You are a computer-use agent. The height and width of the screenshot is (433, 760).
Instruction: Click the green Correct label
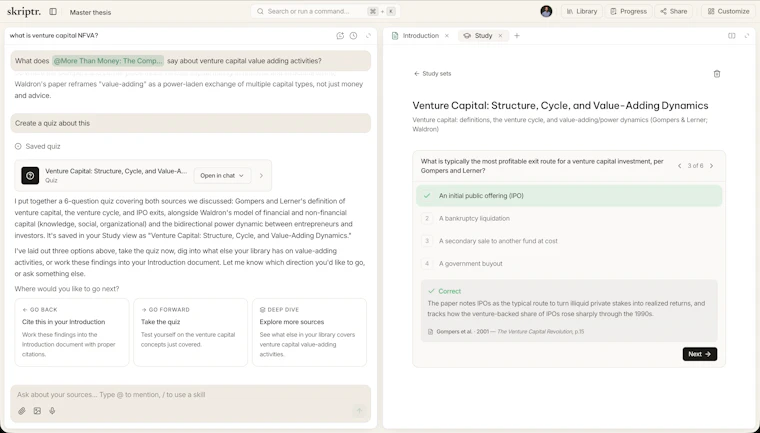pyautogui.click(x=444, y=291)
